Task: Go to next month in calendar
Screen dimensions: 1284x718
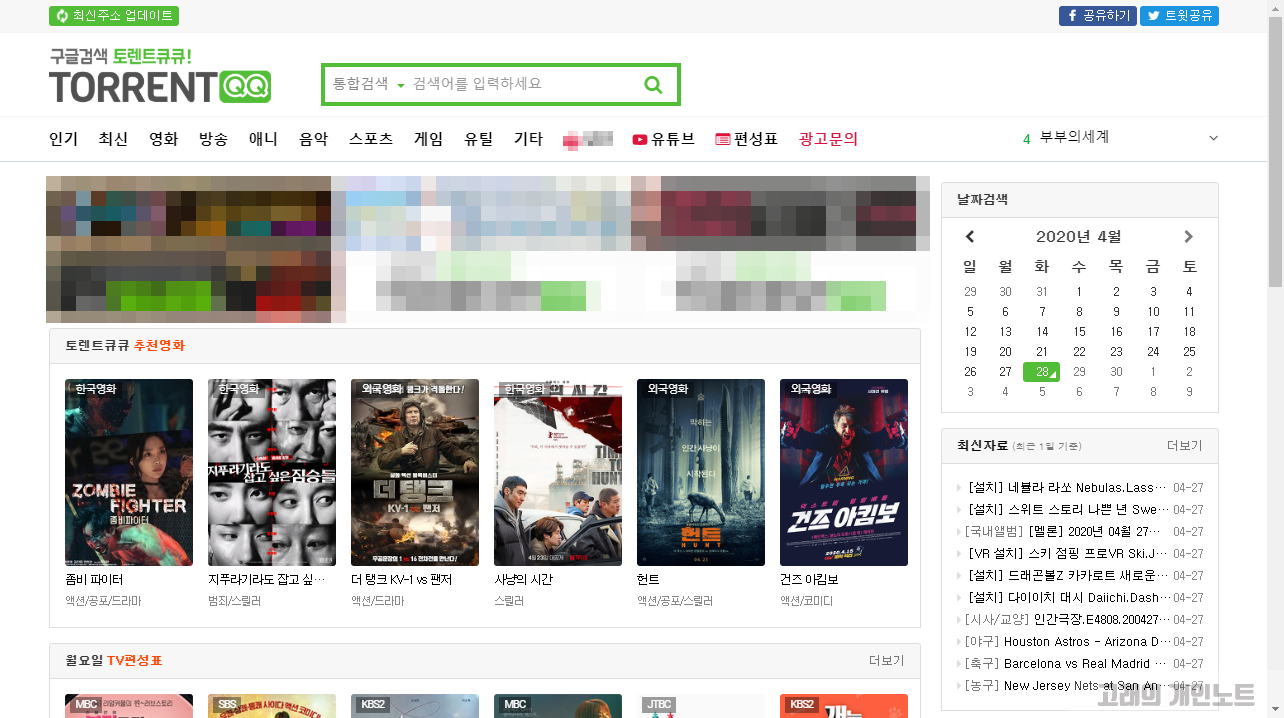Action: [1188, 237]
